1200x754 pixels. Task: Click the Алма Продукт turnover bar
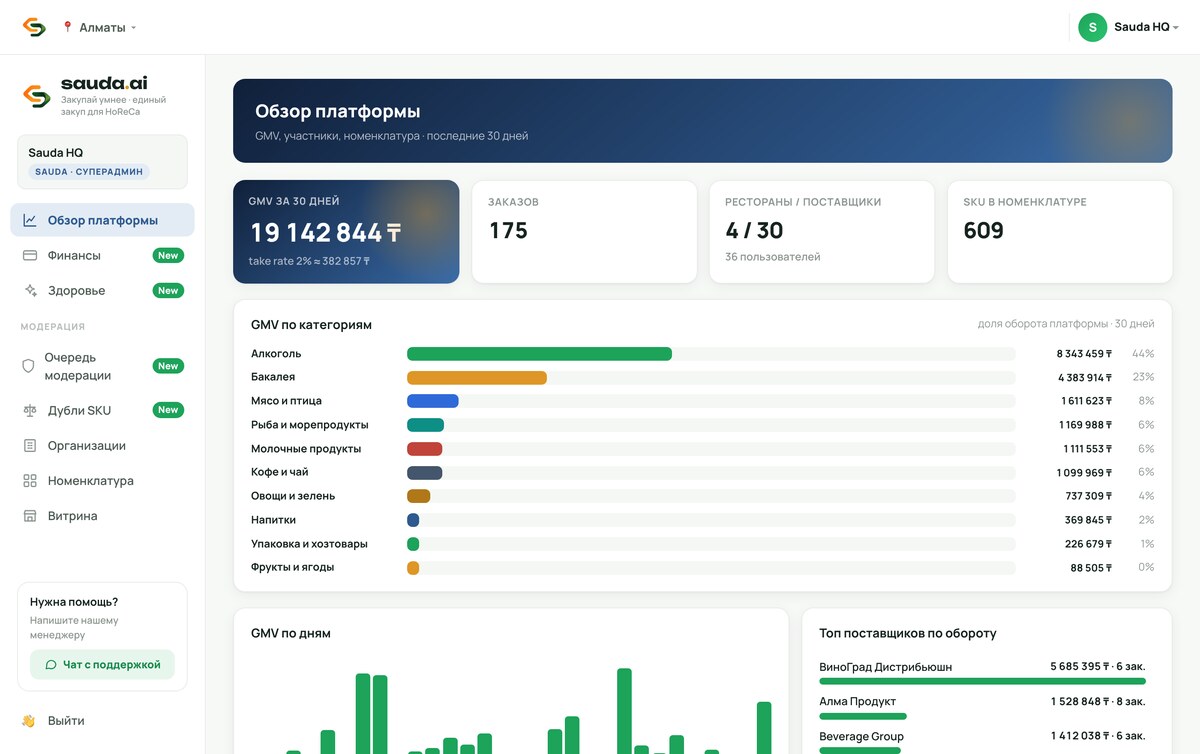coord(863,716)
